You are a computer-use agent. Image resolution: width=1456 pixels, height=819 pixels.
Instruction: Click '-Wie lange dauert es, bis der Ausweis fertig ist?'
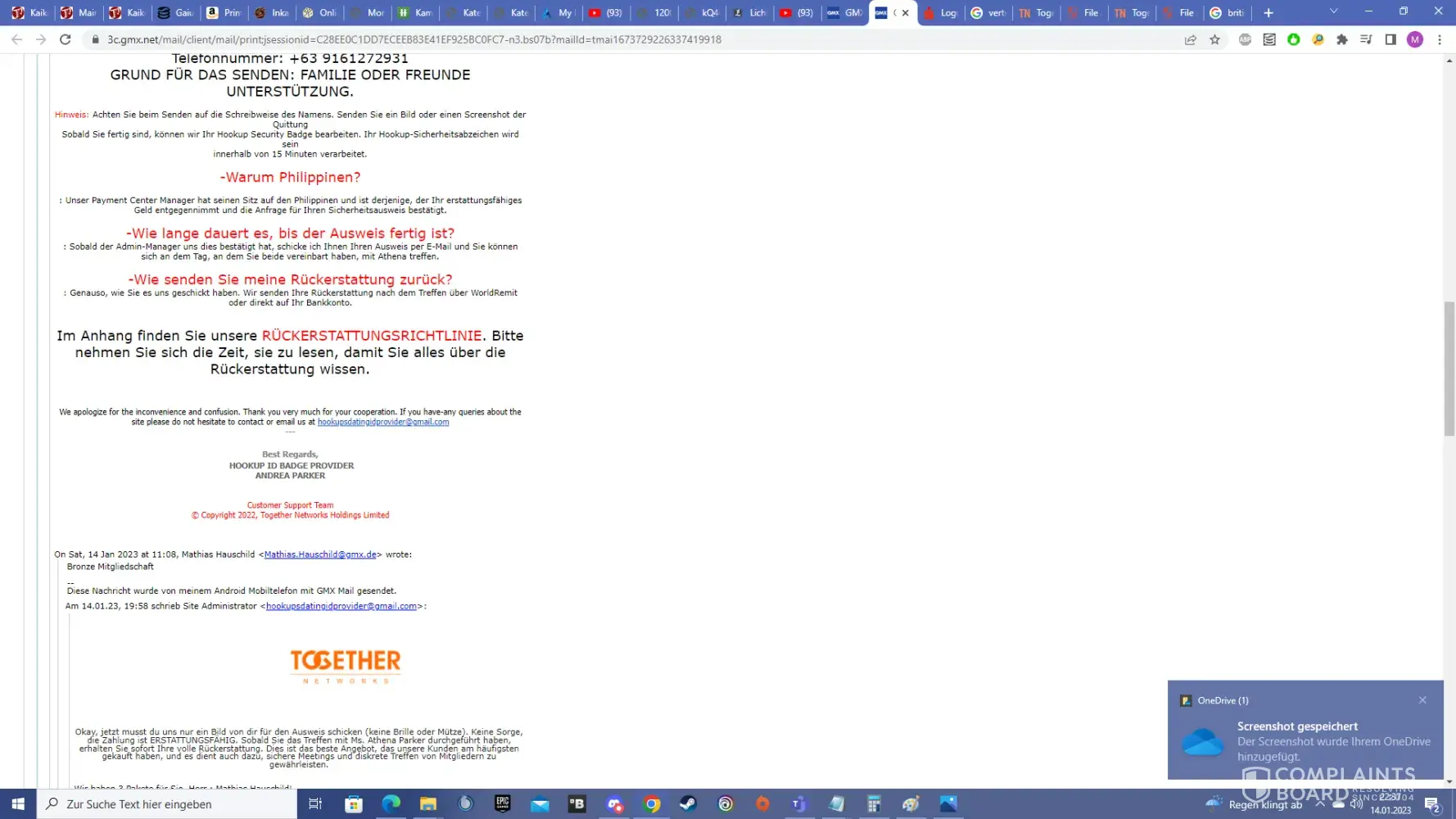point(290,233)
